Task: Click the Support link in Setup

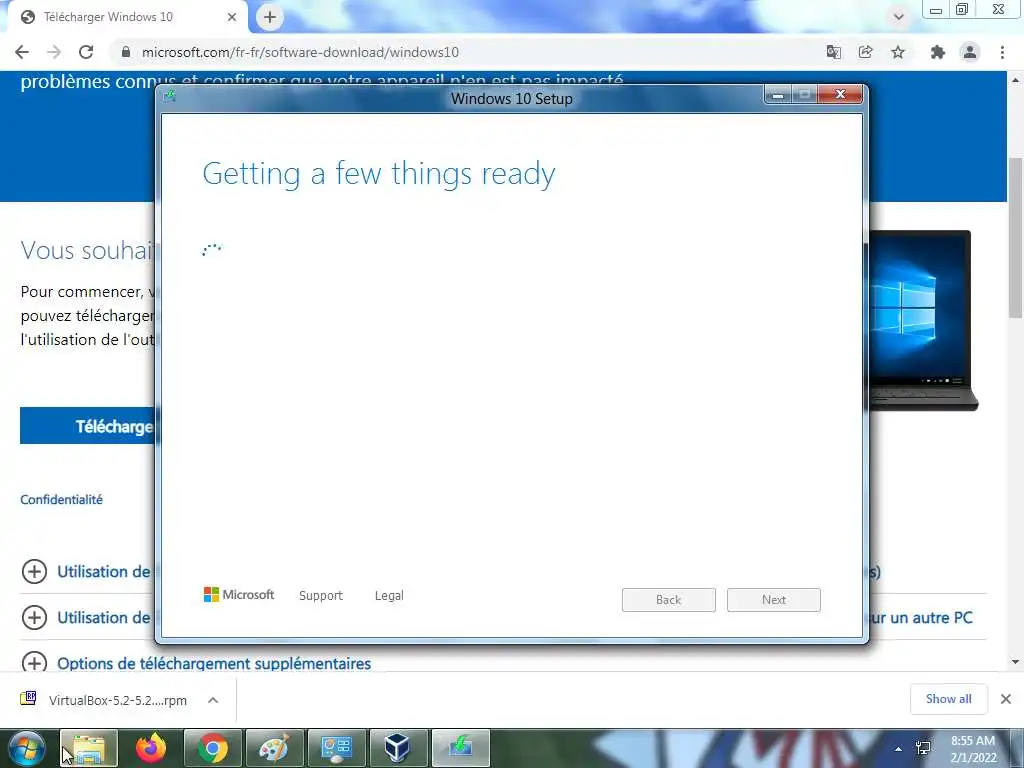Action: (x=321, y=596)
